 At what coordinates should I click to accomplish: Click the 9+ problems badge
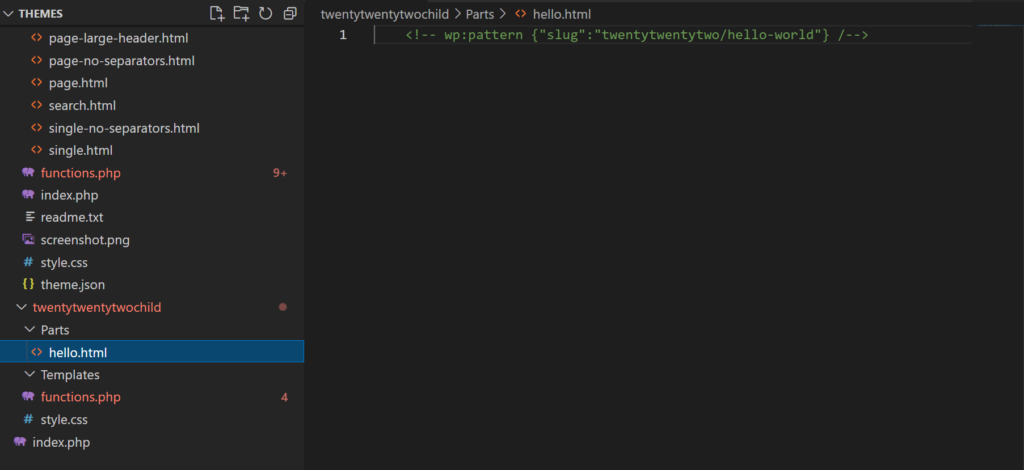pyautogui.click(x=280, y=173)
